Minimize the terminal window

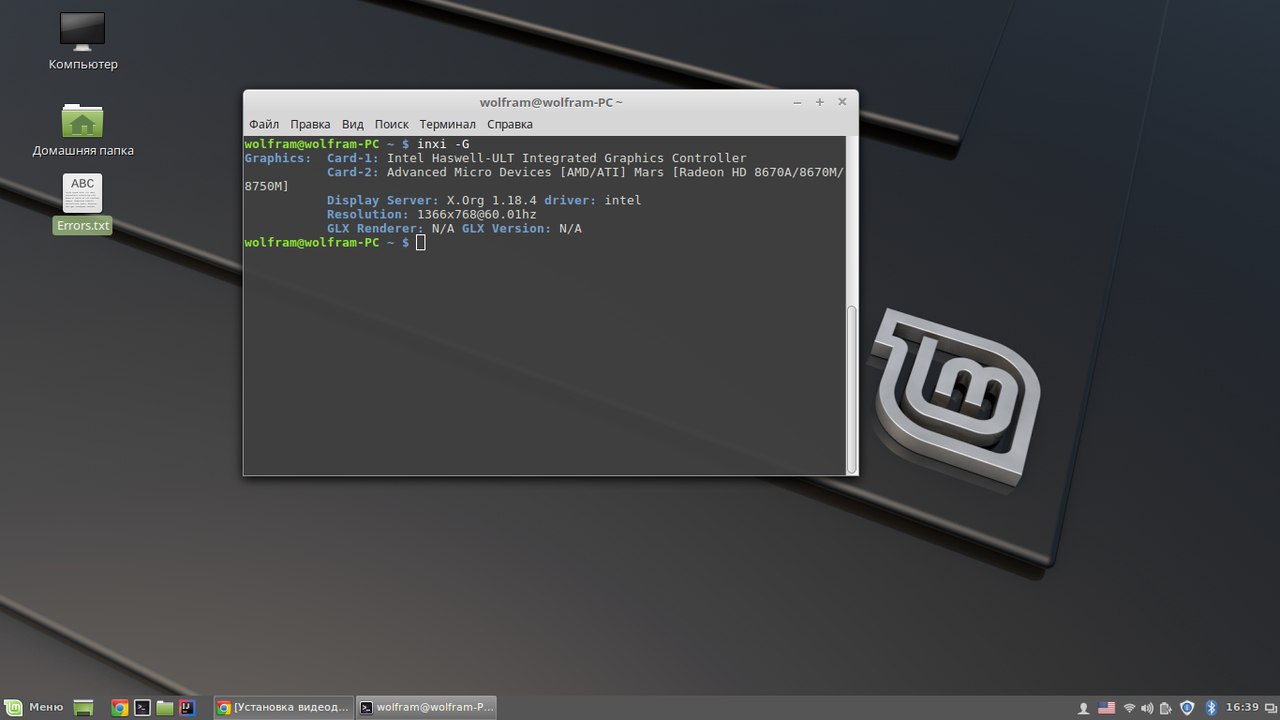(x=797, y=102)
